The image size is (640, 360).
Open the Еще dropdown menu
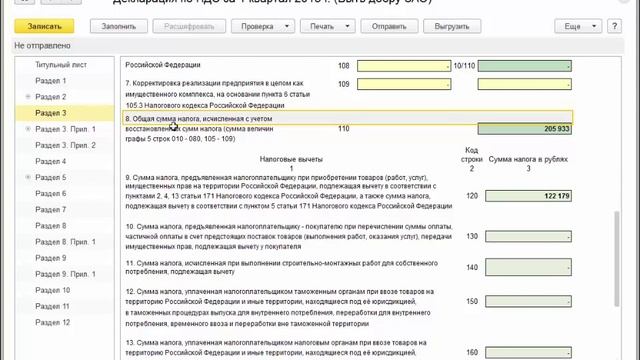pos(578,26)
